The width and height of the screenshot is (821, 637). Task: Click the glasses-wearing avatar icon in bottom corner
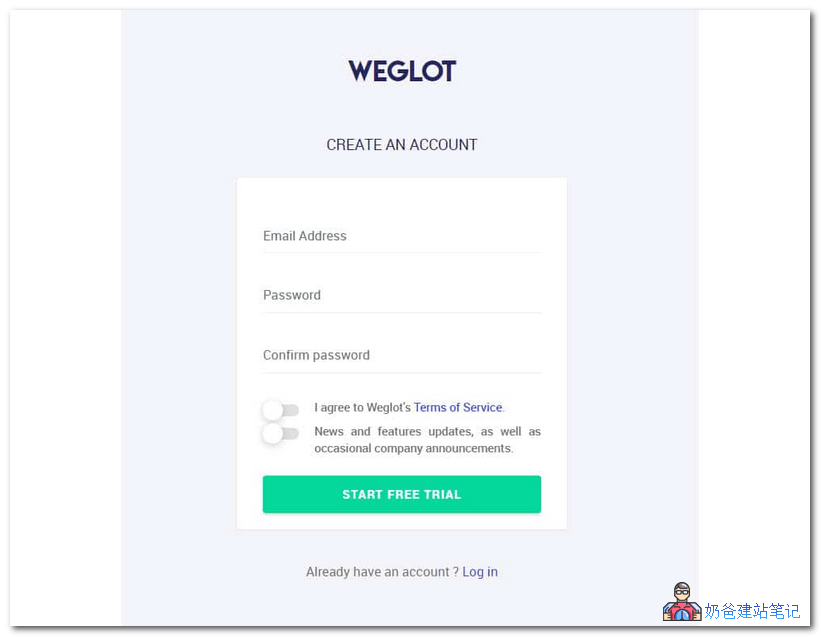pos(682,602)
